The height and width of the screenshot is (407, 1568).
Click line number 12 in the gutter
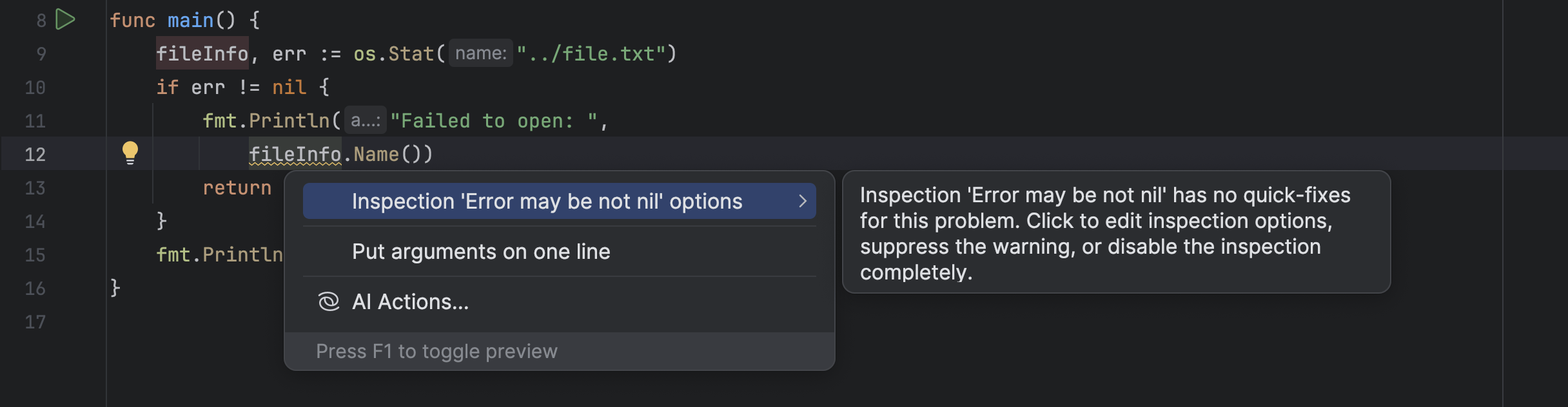[35, 155]
